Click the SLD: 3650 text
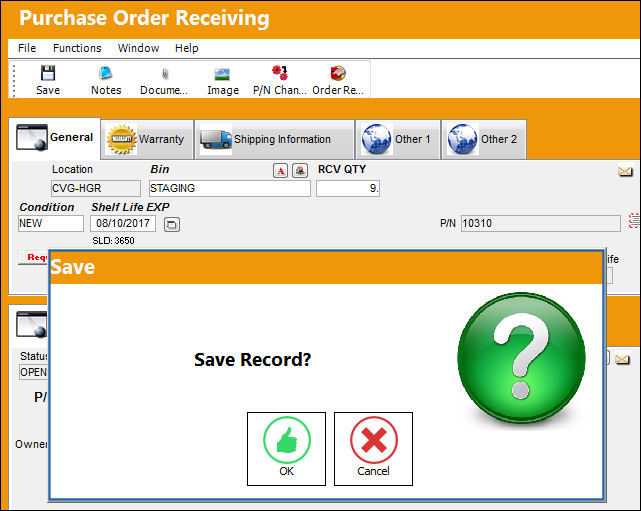The width and height of the screenshot is (641, 511). click(x=113, y=241)
